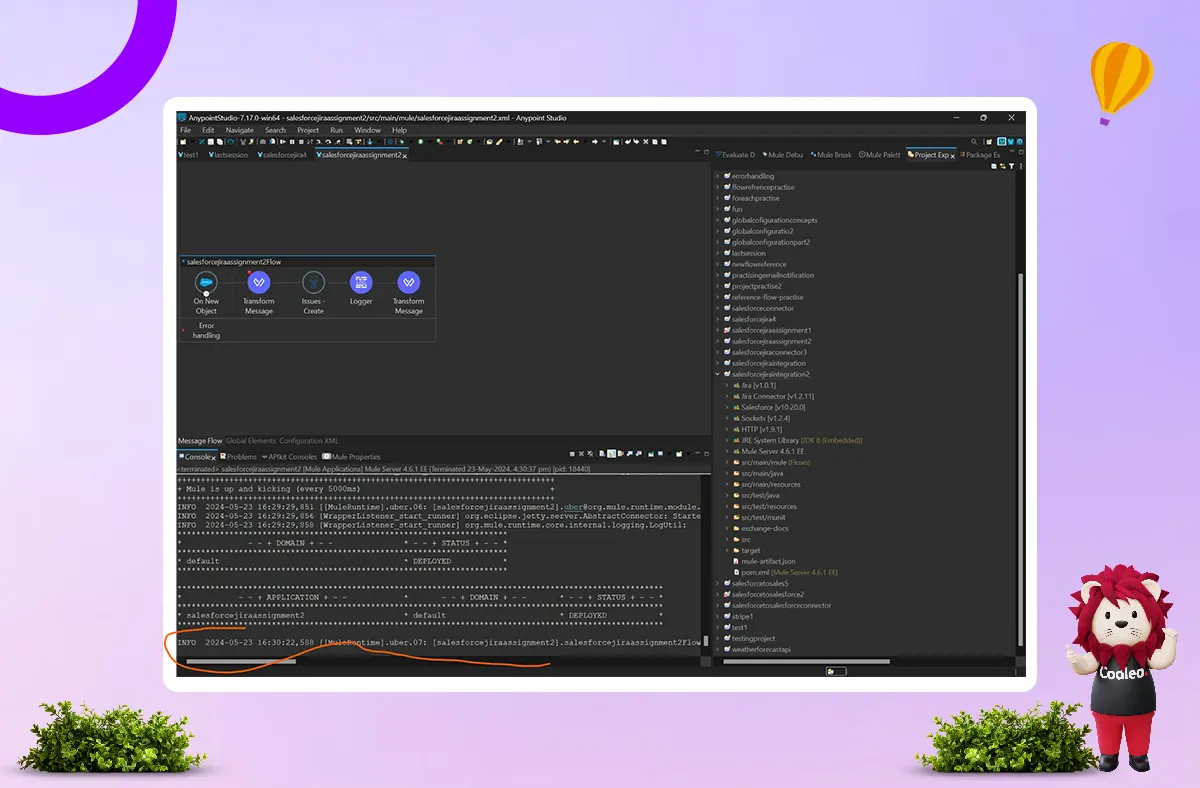The image size is (1200, 788).
Task: Select the Mule Server 4.6.1 EE entry
Action: coord(773,451)
